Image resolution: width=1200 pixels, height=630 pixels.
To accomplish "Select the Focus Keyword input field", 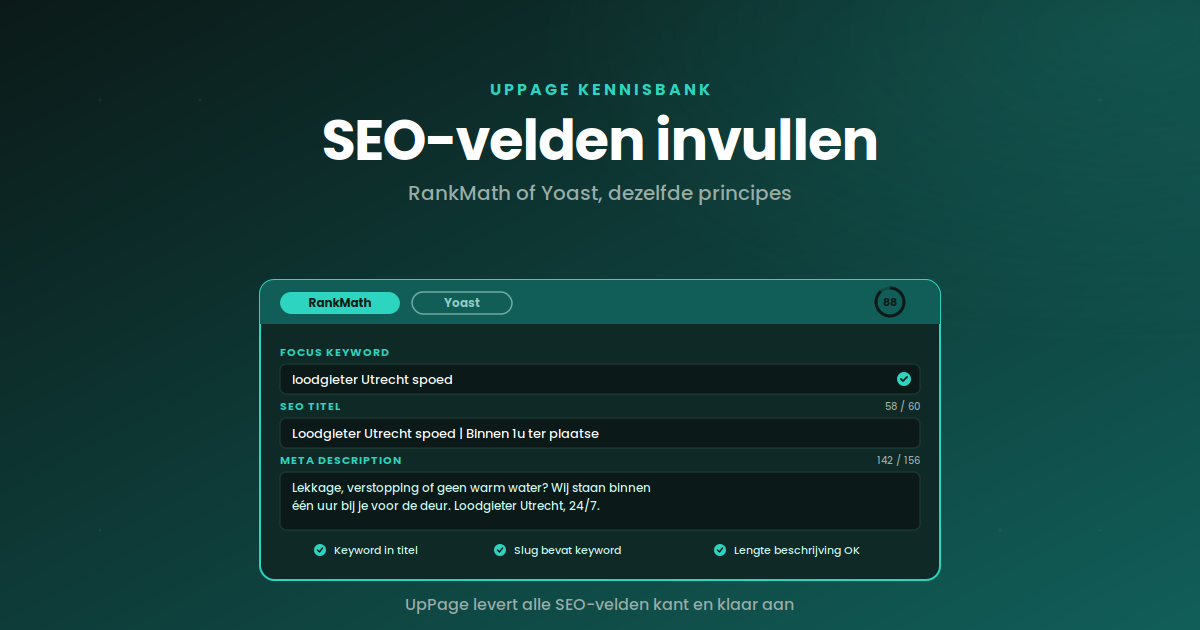I will 600,379.
